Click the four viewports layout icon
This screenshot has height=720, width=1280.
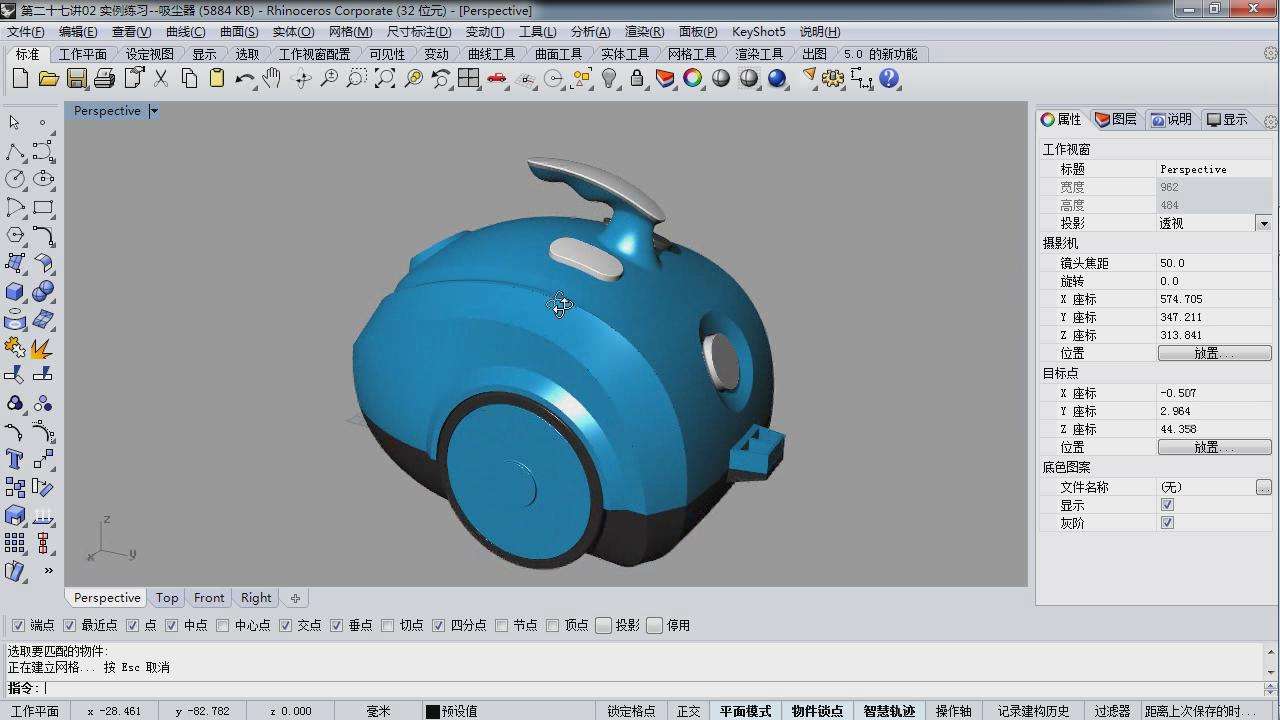469,78
